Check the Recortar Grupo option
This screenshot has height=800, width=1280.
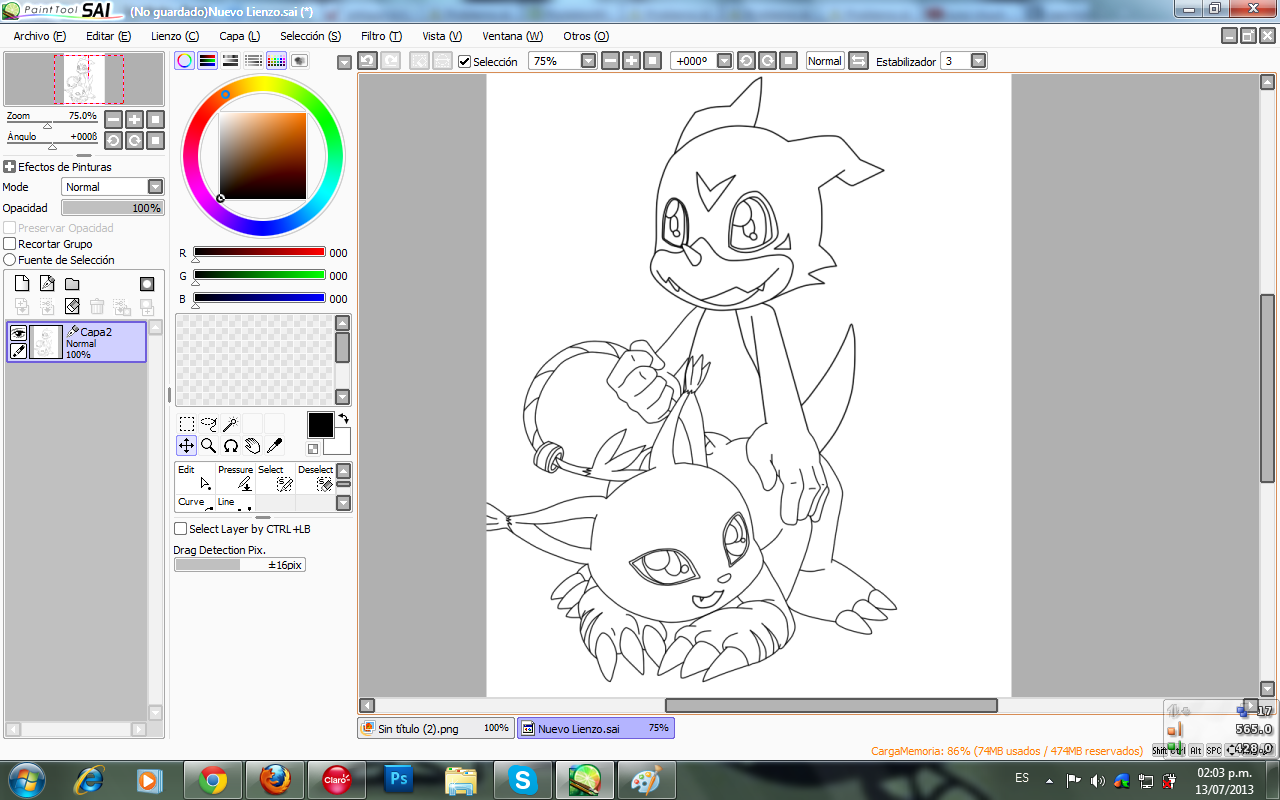pos(10,244)
